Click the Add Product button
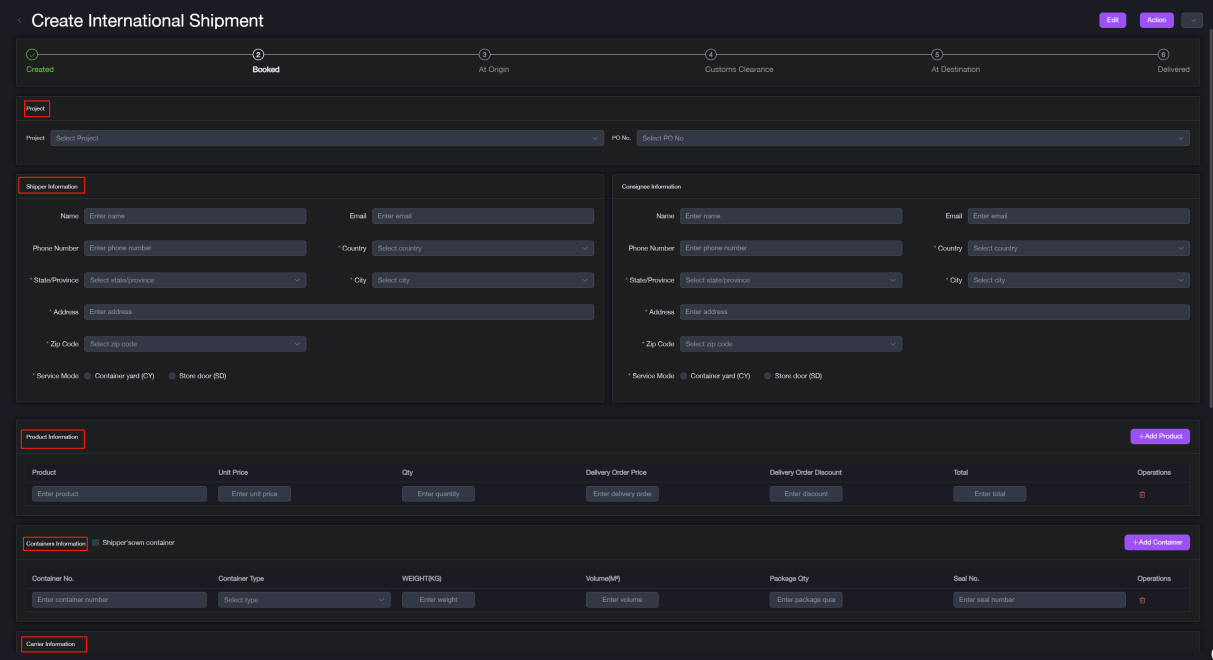Image resolution: width=1213 pixels, height=660 pixels. (1160, 436)
